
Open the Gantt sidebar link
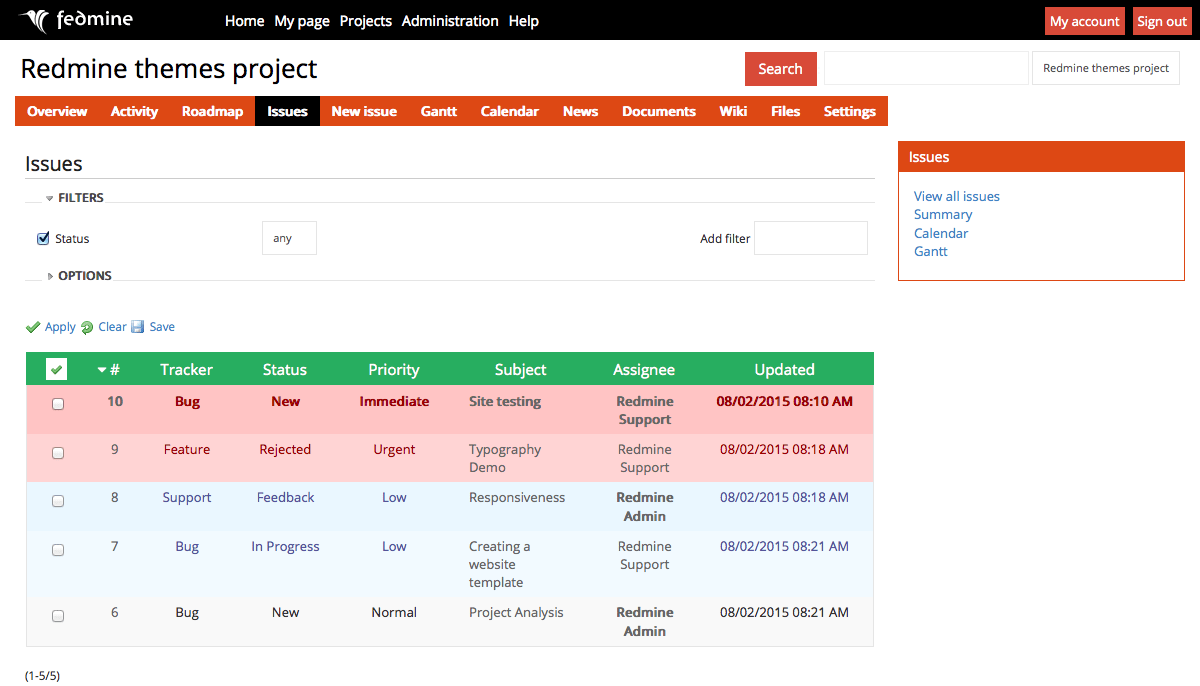click(931, 251)
